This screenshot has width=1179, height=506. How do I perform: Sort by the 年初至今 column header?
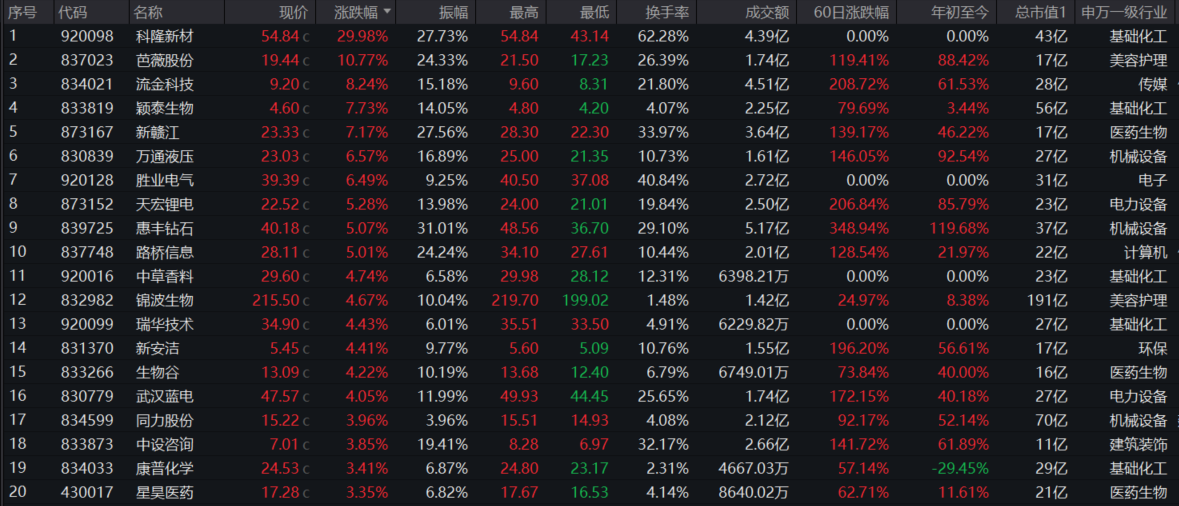coord(960,12)
